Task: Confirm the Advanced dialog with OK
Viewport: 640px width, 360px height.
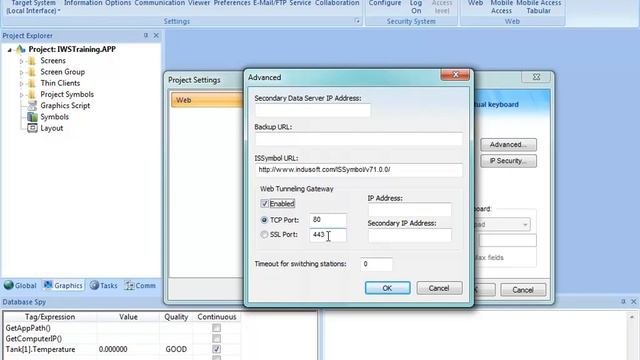Action: pos(387,288)
